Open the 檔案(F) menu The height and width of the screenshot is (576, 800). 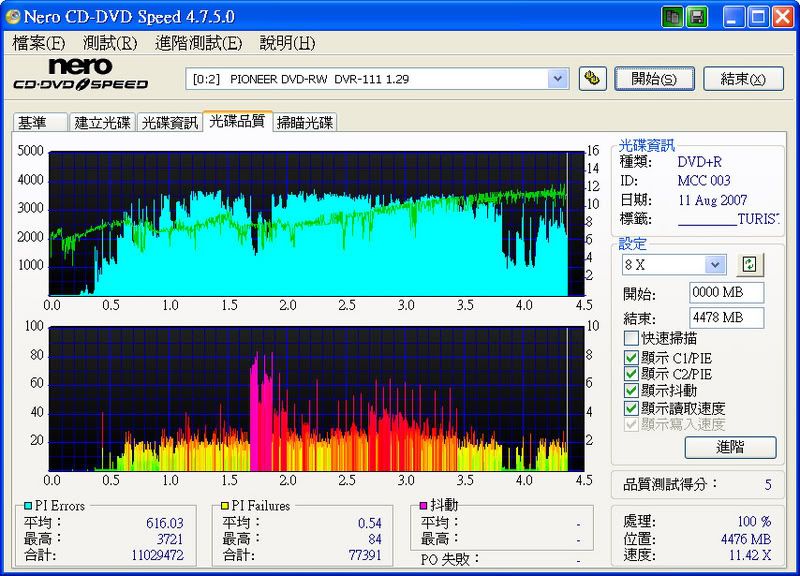point(39,43)
